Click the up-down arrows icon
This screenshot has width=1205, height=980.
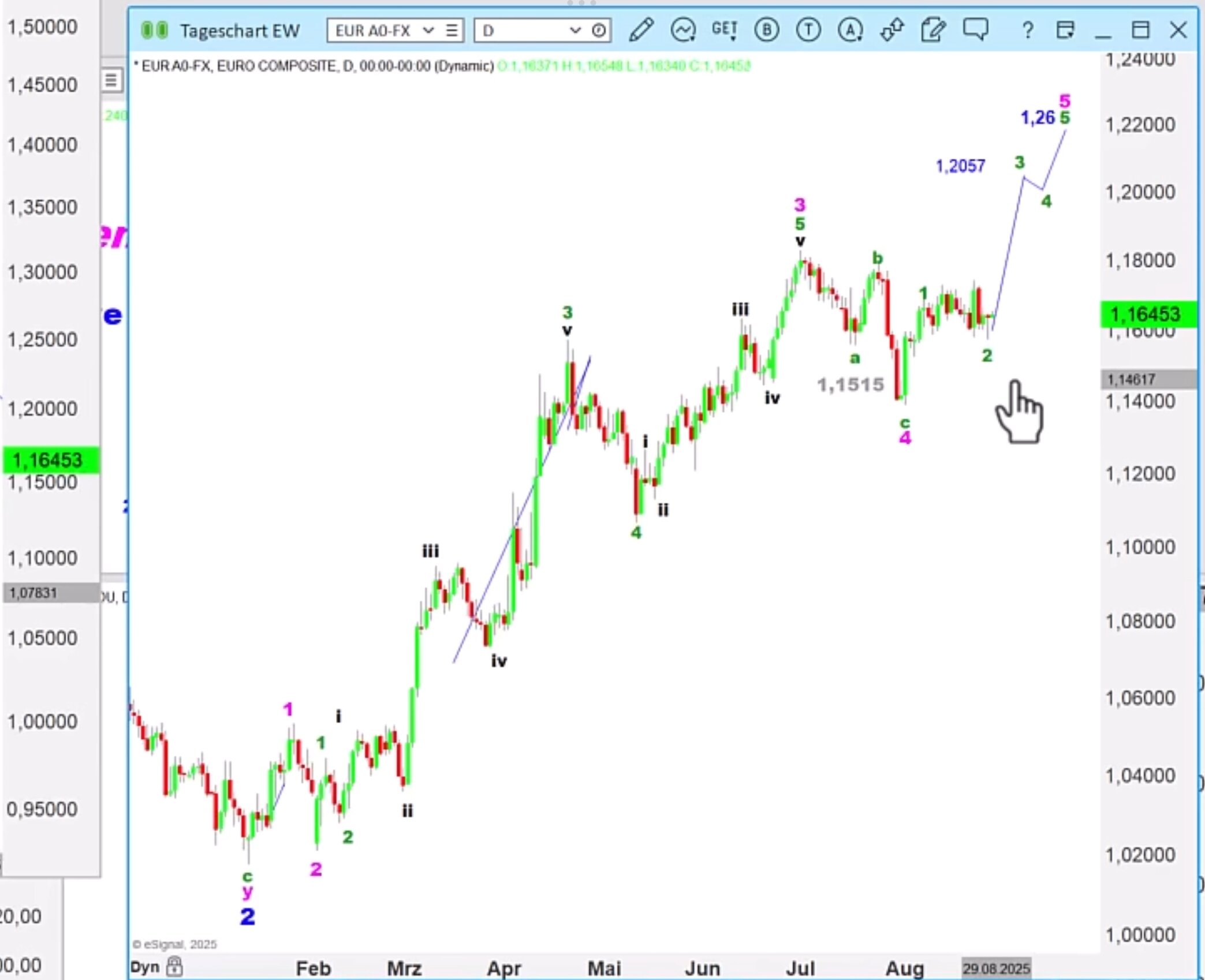tap(891, 30)
